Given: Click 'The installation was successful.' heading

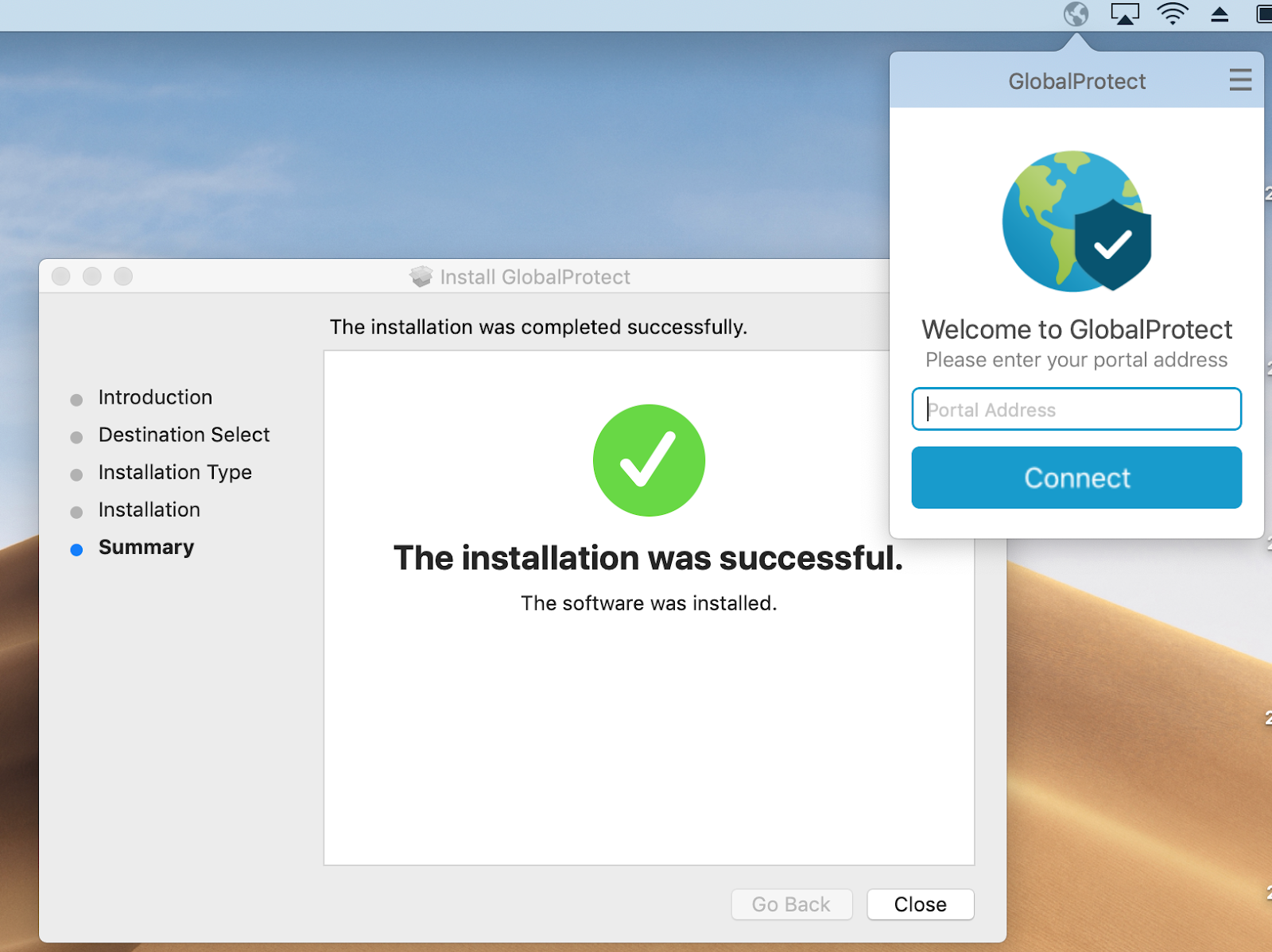Looking at the screenshot, I should click(649, 558).
